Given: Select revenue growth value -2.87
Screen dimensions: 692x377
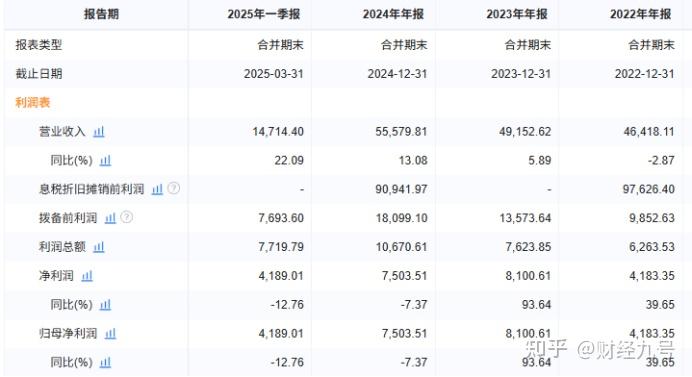Looking at the screenshot, I should pyautogui.click(x=661, y=160).
